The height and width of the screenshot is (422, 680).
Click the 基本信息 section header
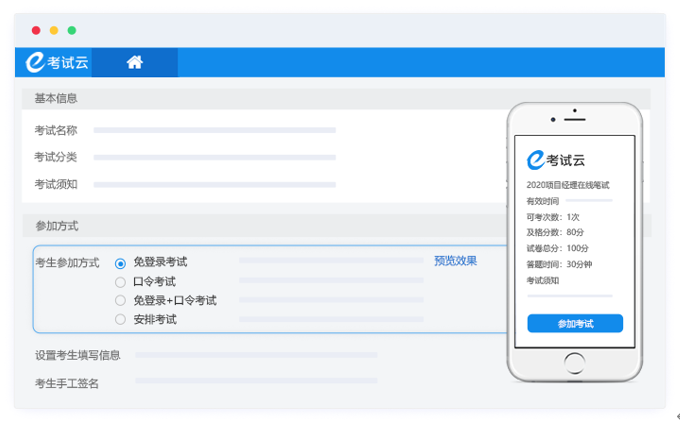click(56, 98)
